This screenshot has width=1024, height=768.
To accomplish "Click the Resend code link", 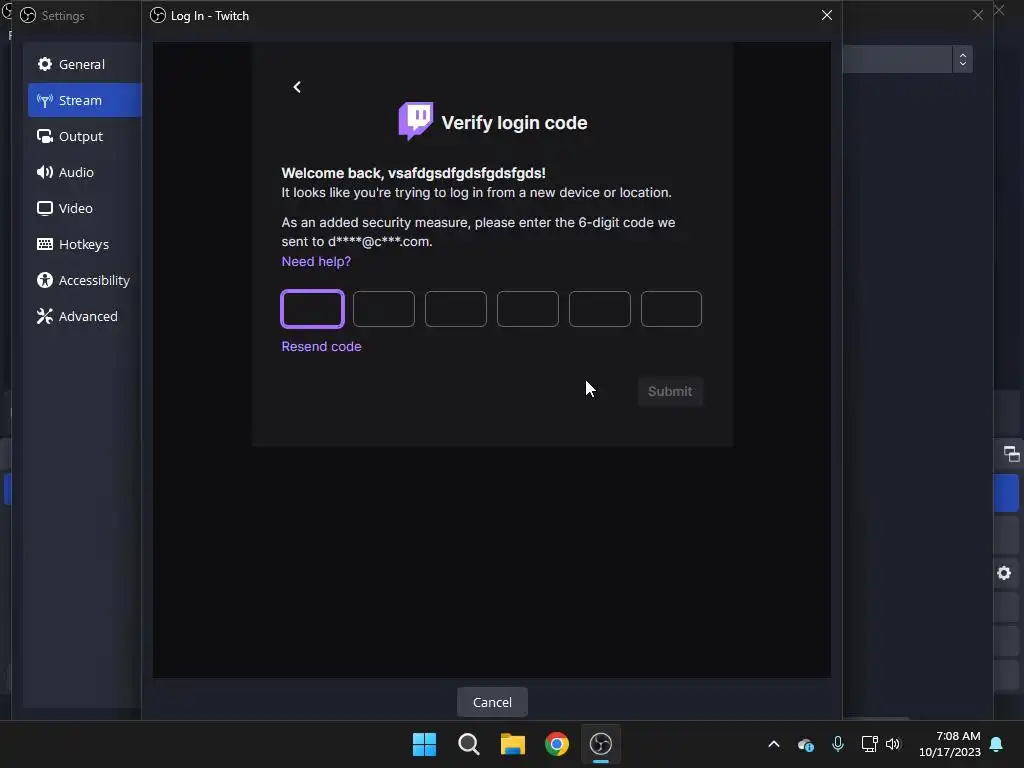I will tap(321, 346).
